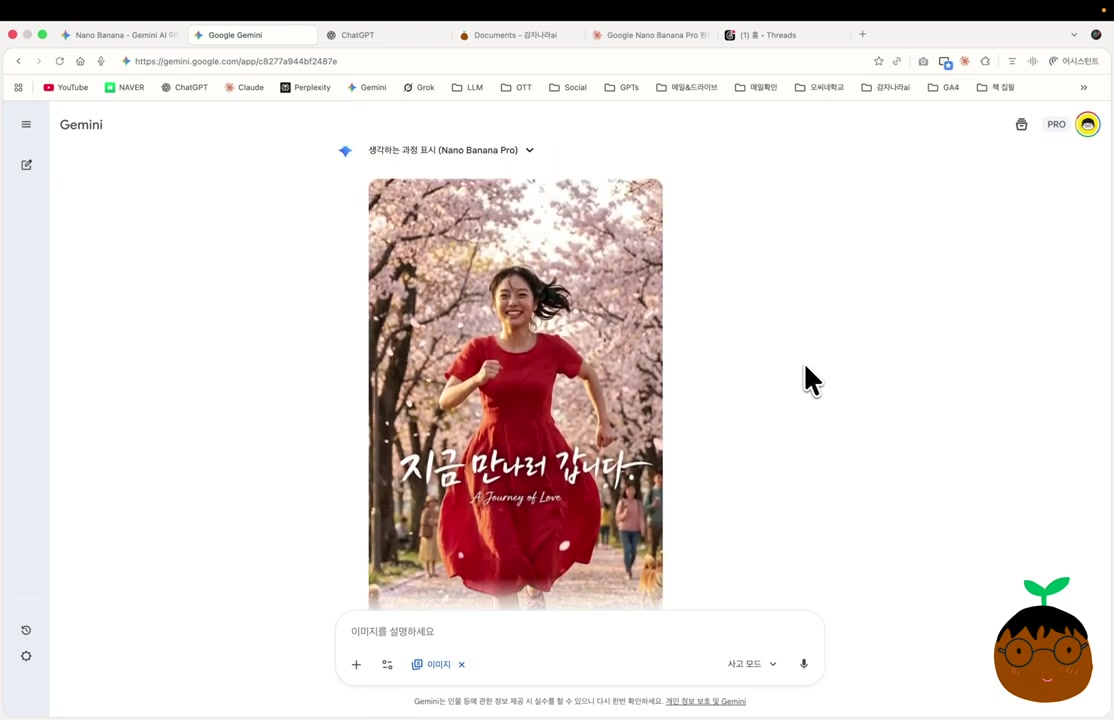Open the apps grid icon in bookmarks bar
1114x720 pixels.
pos(18,87)
